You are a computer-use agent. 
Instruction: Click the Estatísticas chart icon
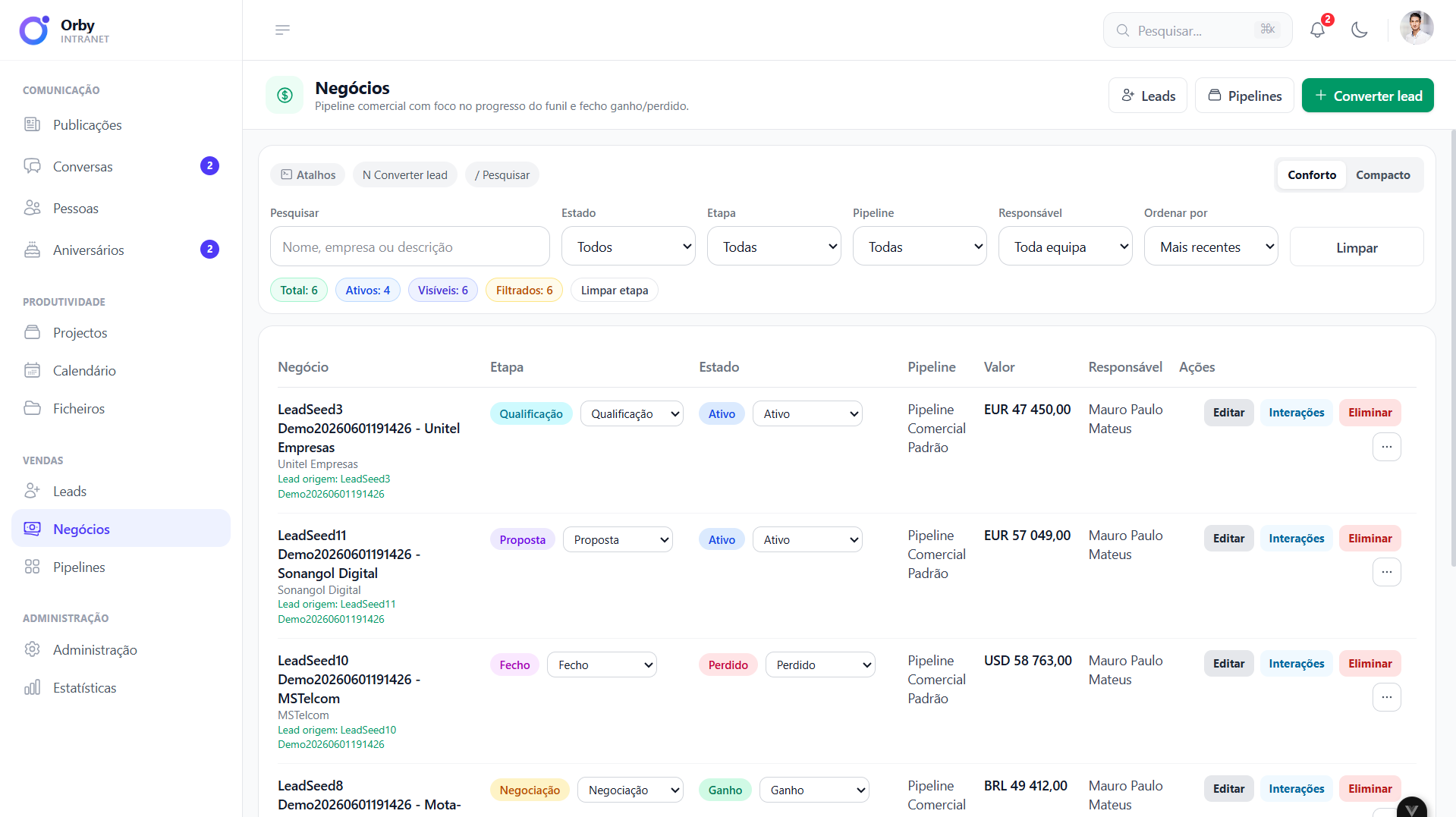[32, 687]
